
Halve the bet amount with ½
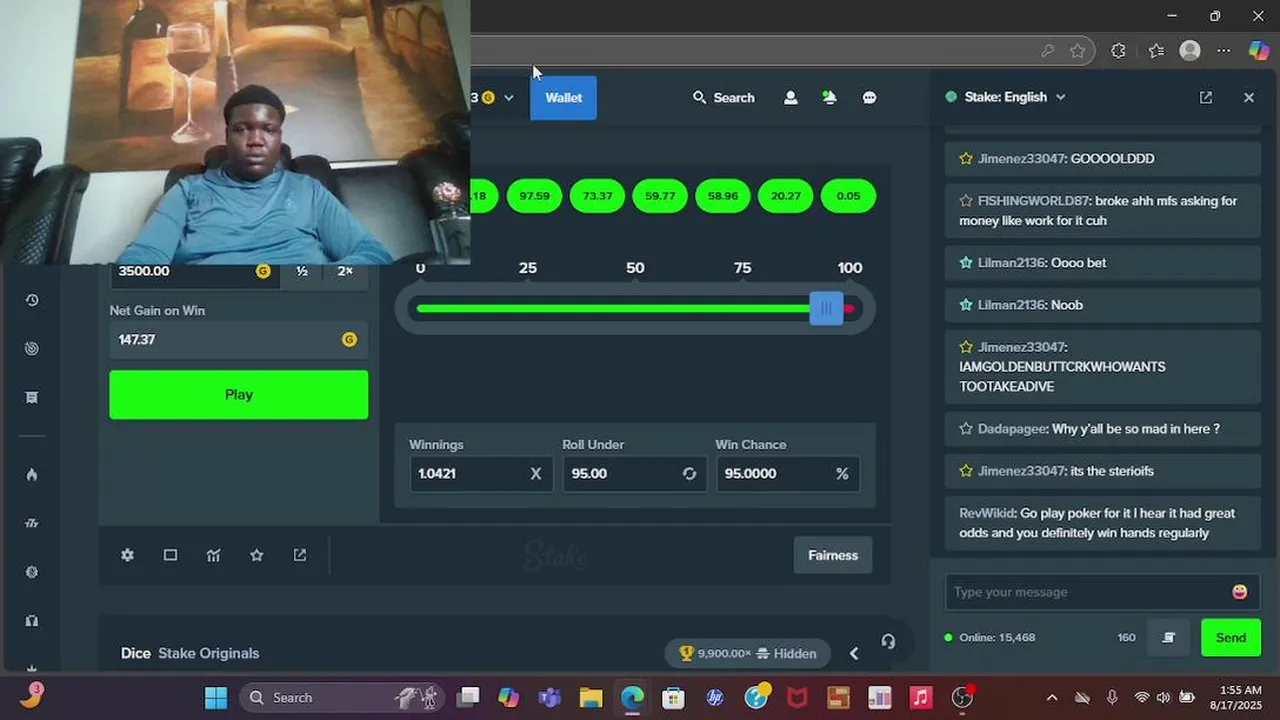click(x=302, y=271)
